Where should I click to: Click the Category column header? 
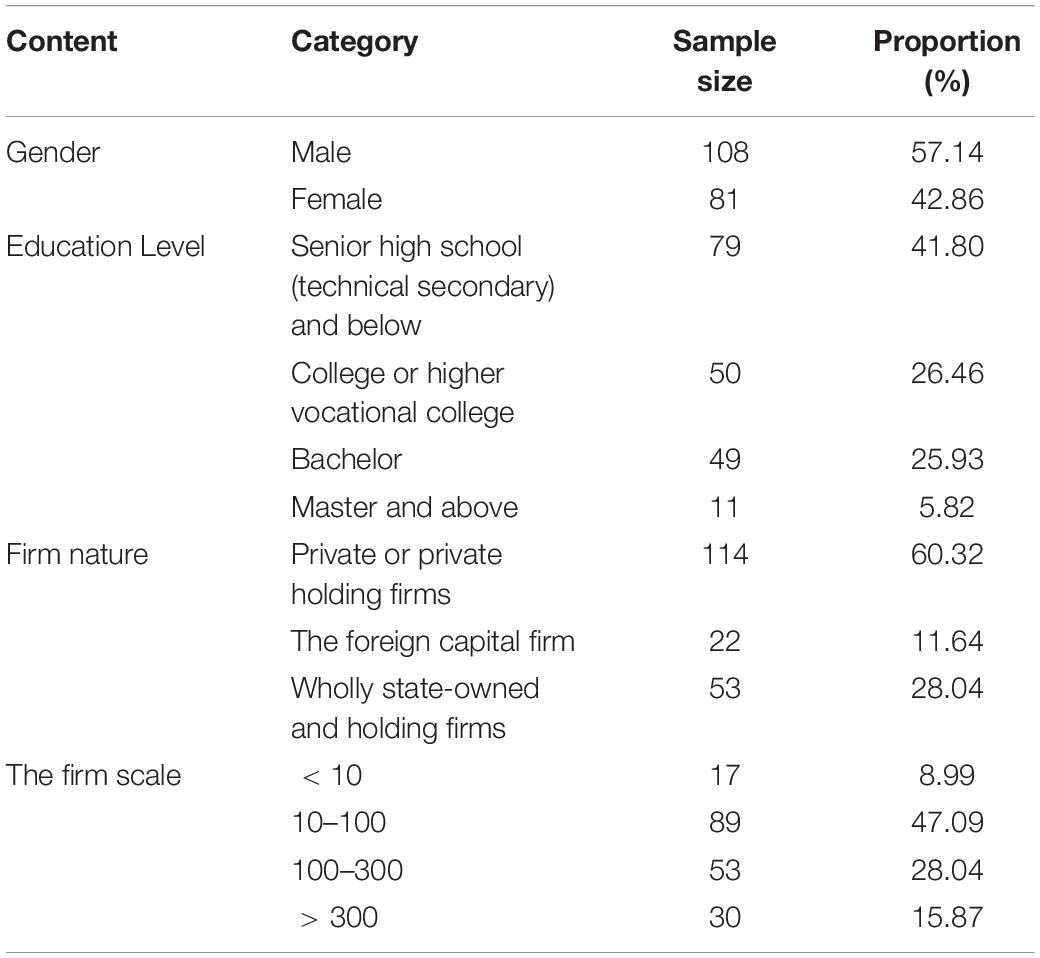click(x=354, y=42)
